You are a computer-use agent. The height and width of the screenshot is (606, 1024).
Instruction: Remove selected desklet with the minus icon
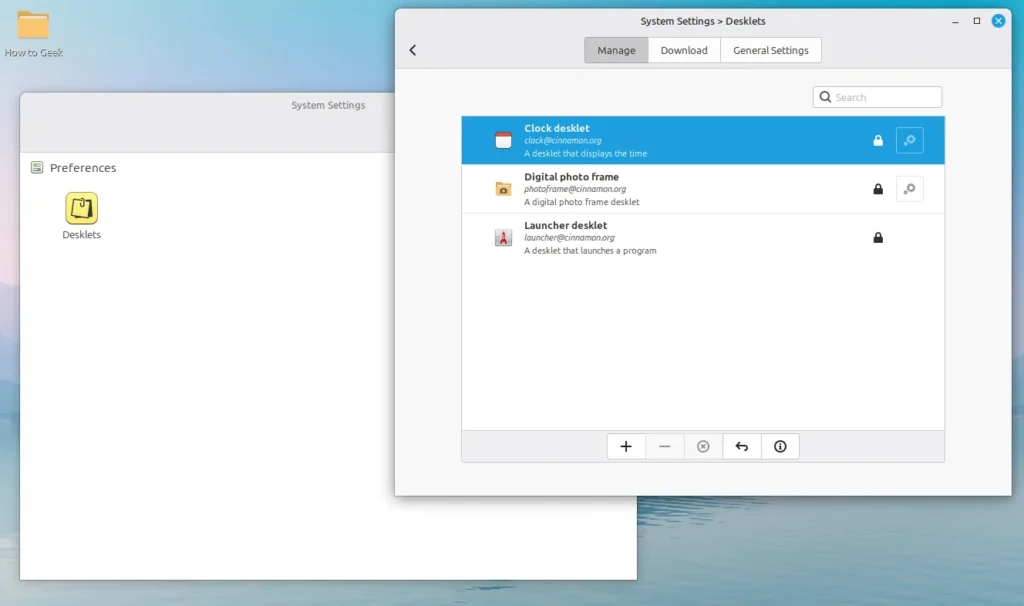(x=664, y=446)
